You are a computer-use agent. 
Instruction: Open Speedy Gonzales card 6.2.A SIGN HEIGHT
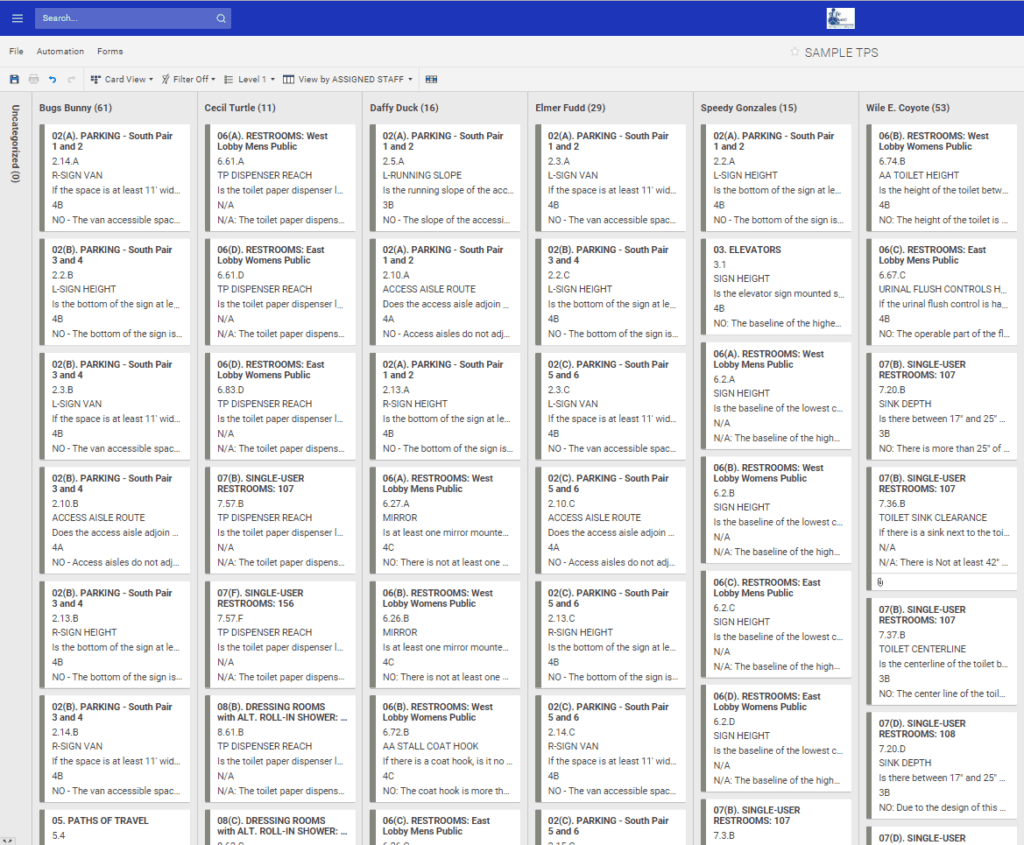[x=776, y=396]
